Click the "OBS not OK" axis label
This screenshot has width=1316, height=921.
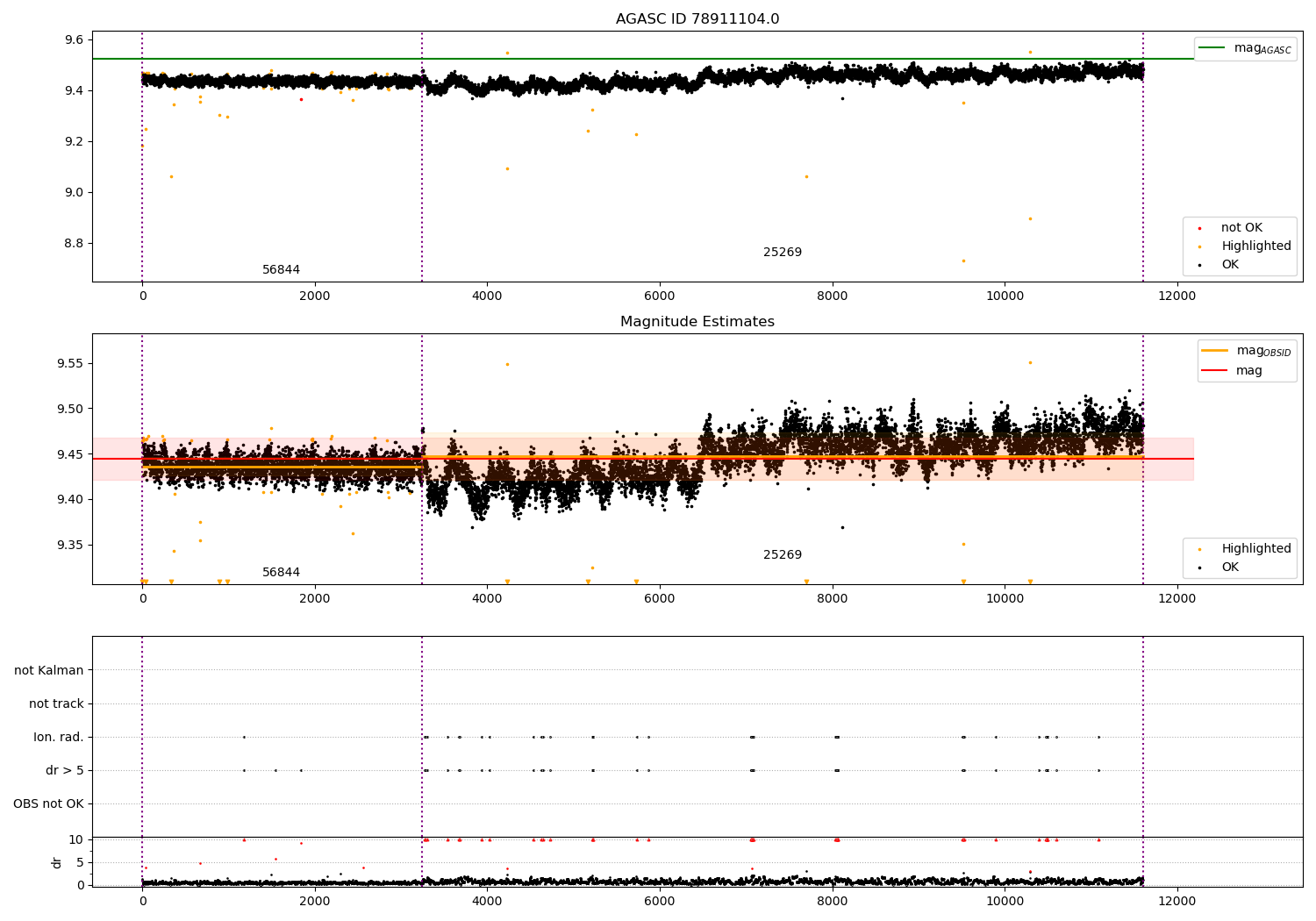pos(48,803)
